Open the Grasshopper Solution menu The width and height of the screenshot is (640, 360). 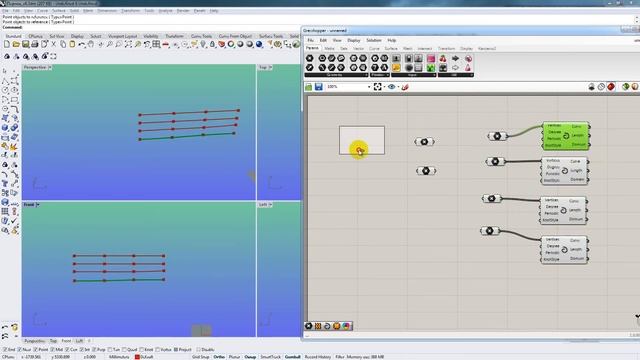373,40
